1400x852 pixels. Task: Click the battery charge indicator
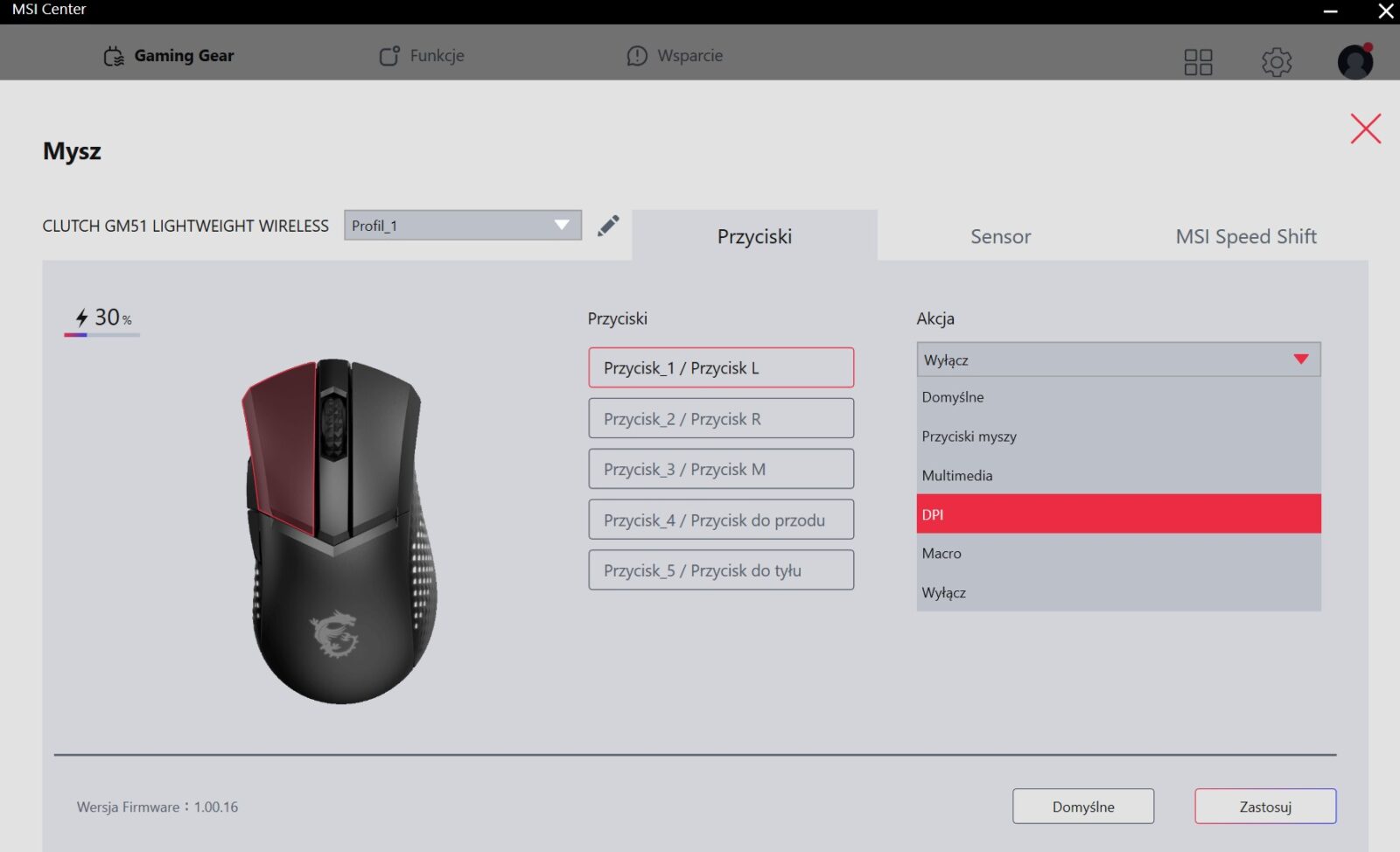[102, 319]
